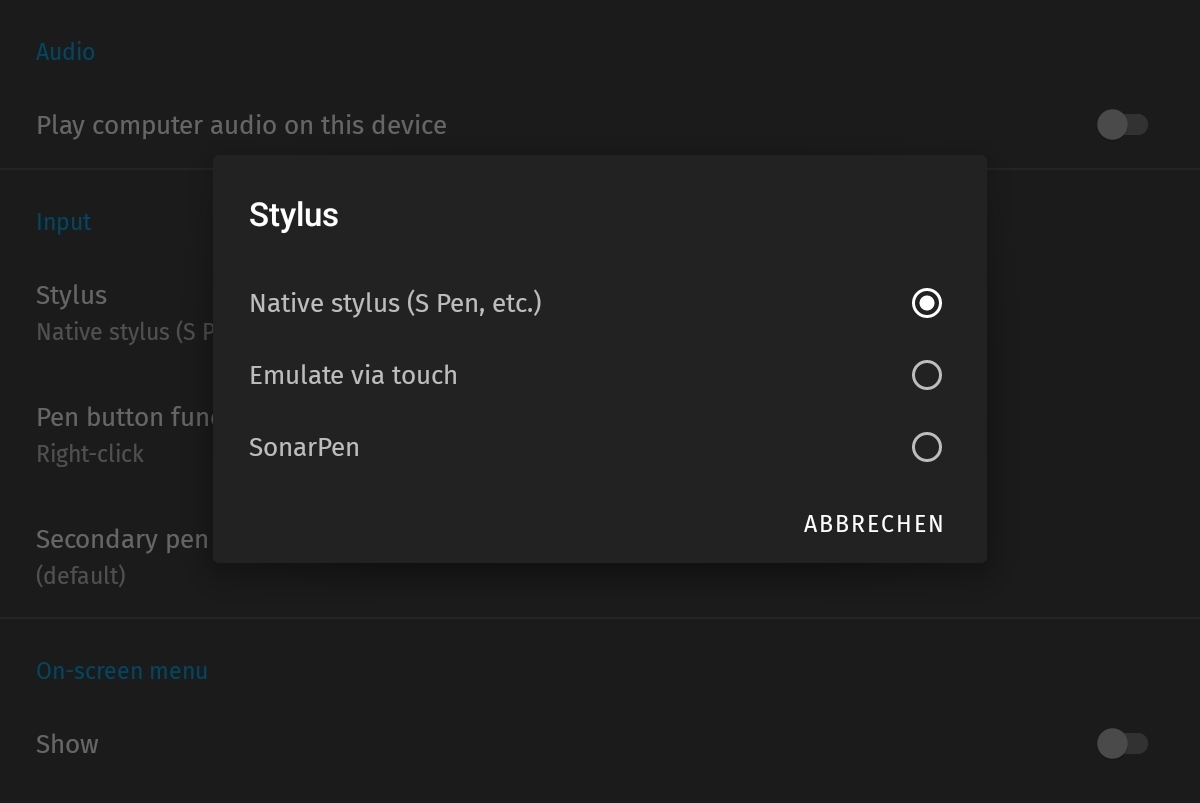Click the On-screen menu section header
The image size is (1200, 803).
122,671
